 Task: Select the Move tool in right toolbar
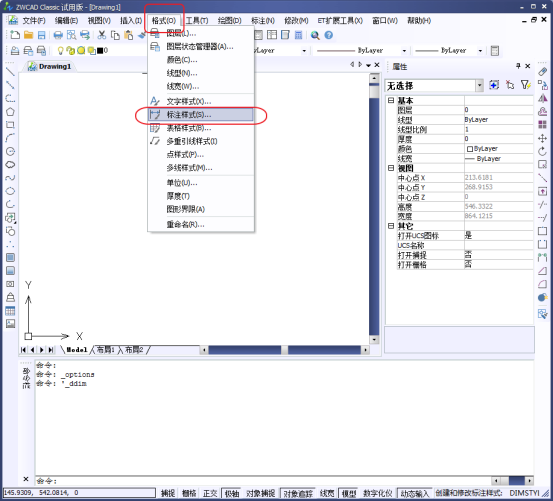click(x=542, y=138)
